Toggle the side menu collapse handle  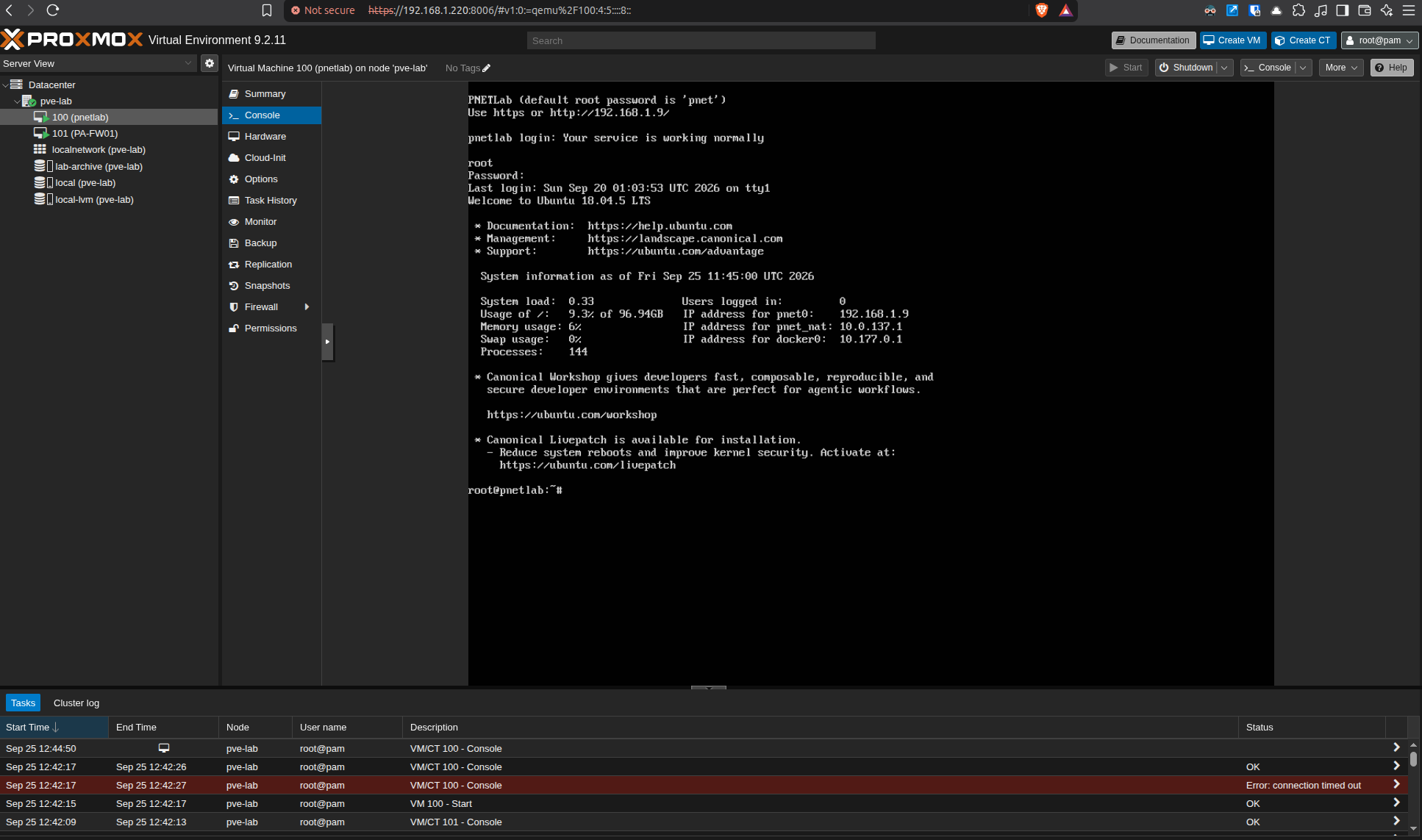[x=327, y=342]
